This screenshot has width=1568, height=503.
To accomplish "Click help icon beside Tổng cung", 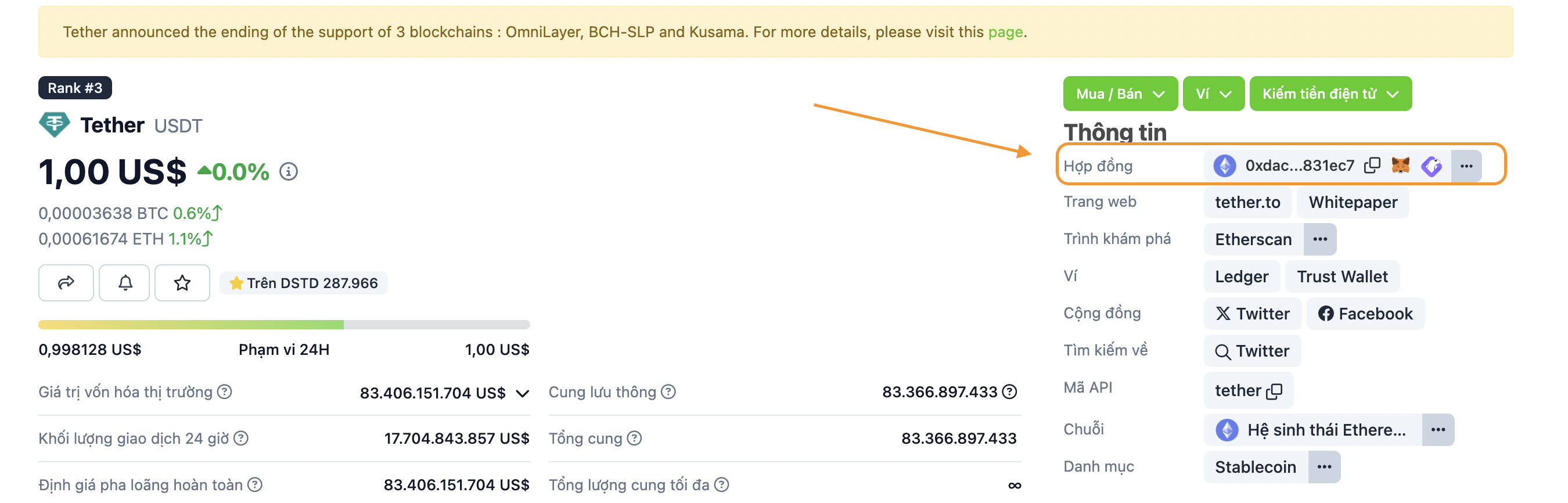I will tap(634, 439).
